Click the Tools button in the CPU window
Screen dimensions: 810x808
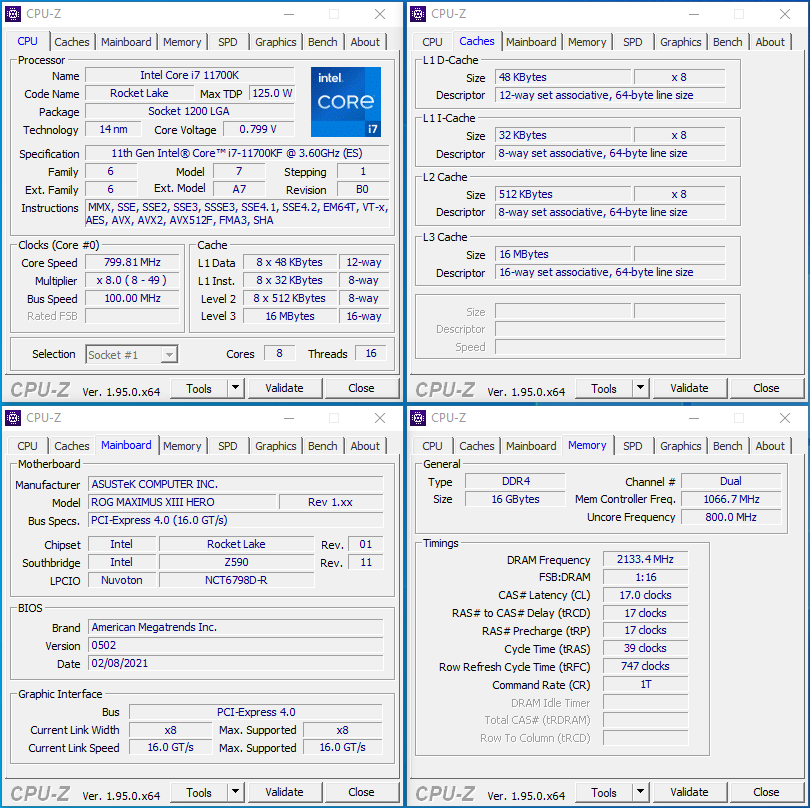[x=199, y=389]
